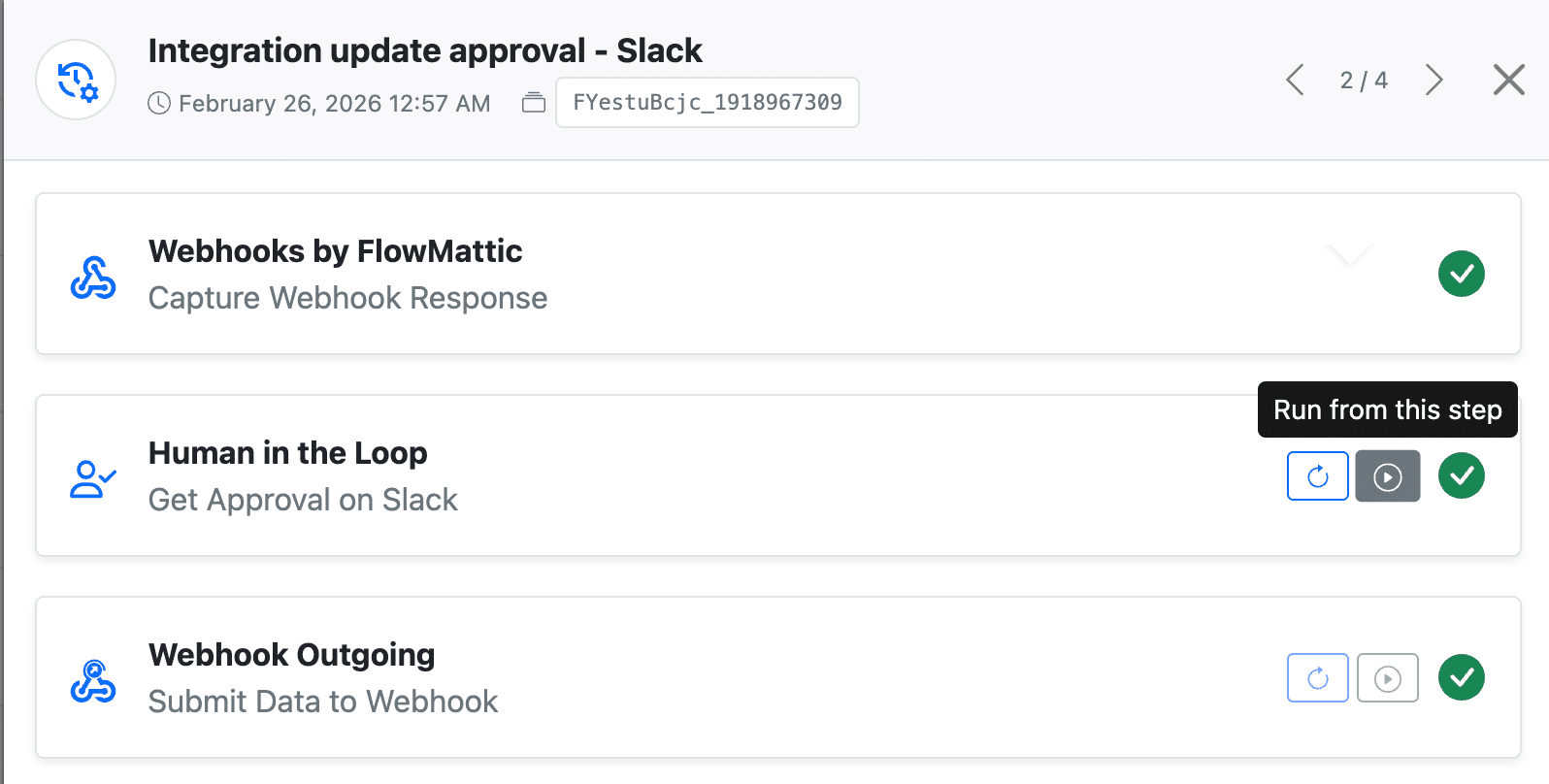The image size is (1549, 784).
Task: Click the copy icon beside the task ID
Action: click(x=533, y=101)
